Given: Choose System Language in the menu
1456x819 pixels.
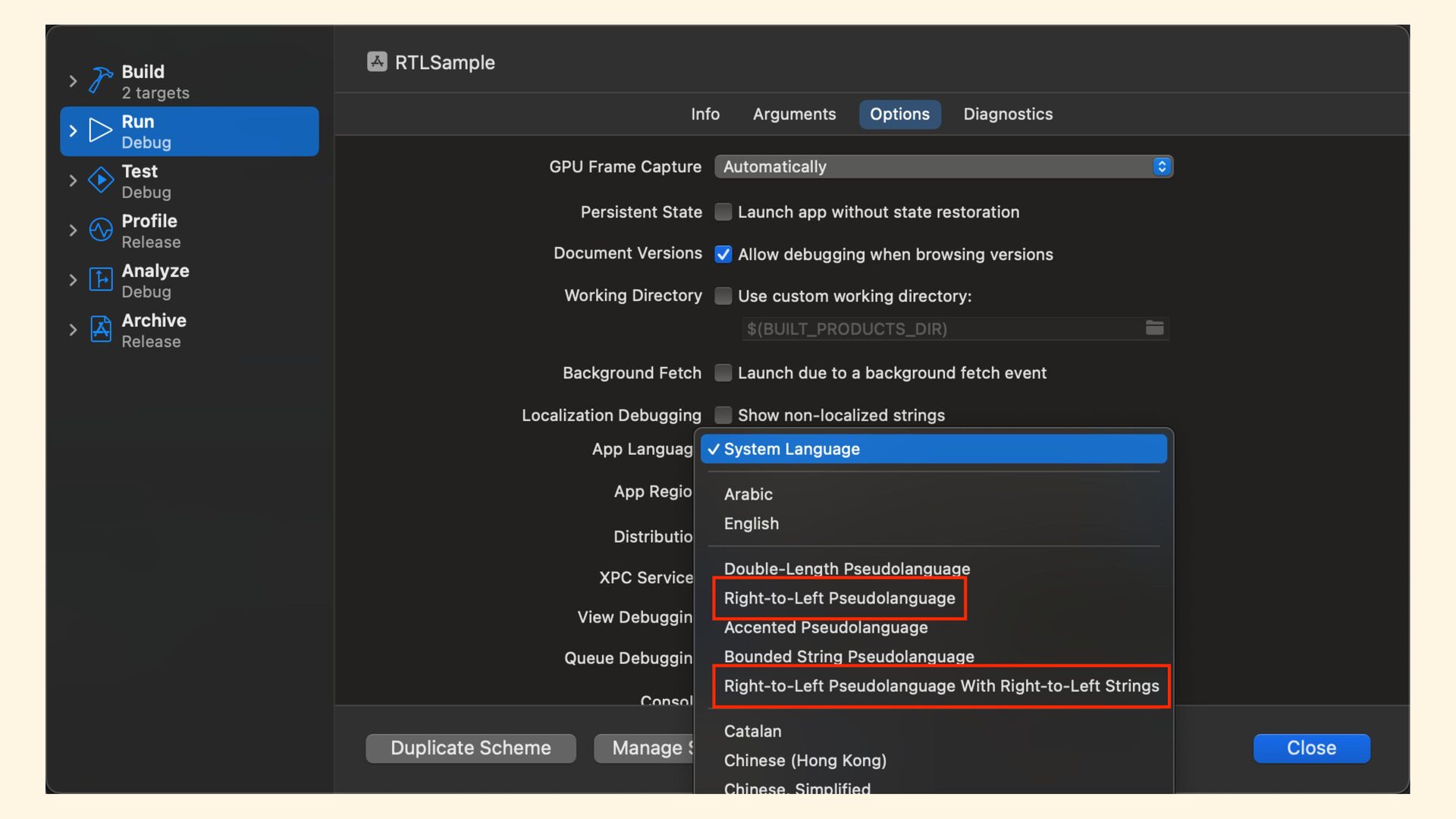Looking at the screenshot, I should pos(934,449).
